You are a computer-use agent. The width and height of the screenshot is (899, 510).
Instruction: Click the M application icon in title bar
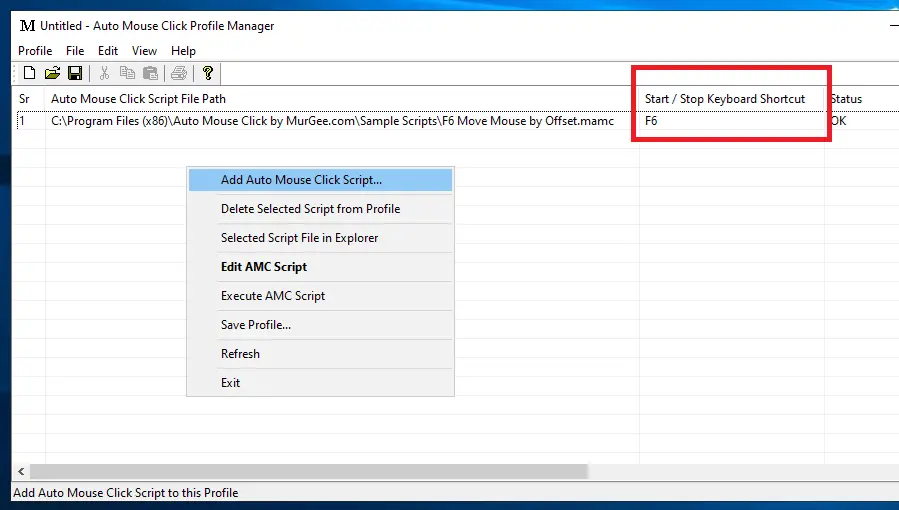27,26
